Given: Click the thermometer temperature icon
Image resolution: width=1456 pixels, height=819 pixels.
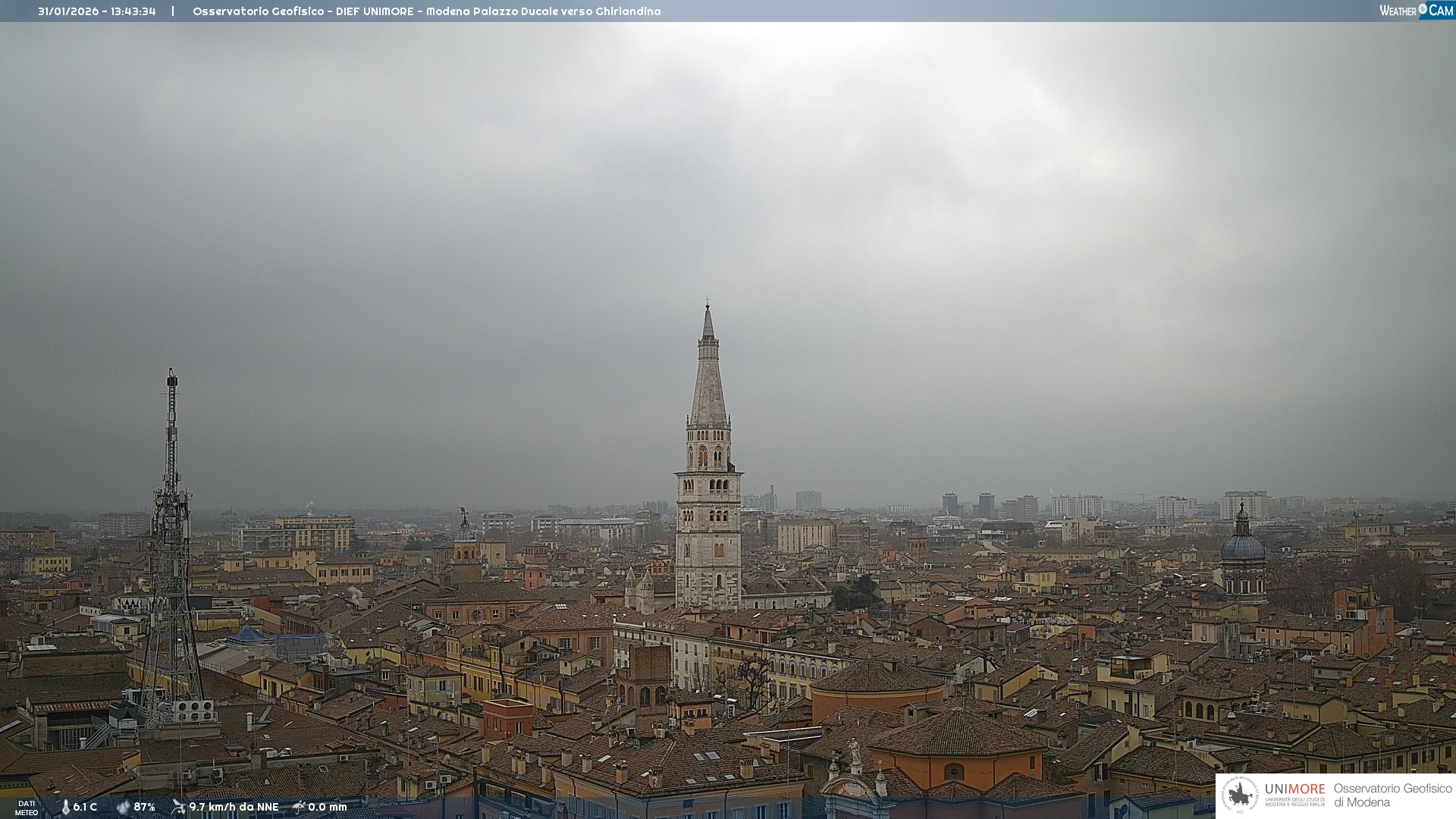Looking at the screenshot, I should [65, 807].
